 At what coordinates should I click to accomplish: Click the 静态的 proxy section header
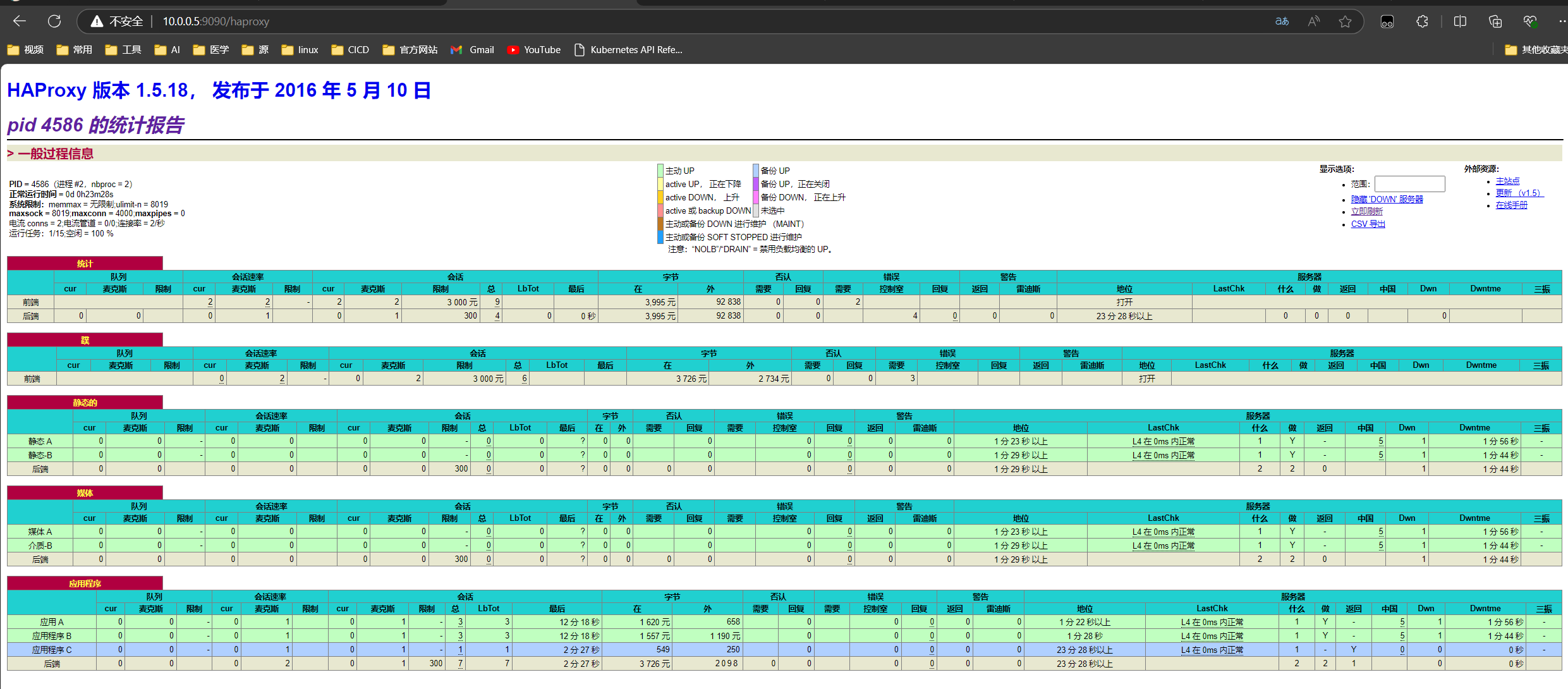pyautogui.click(x=85, y=403)
